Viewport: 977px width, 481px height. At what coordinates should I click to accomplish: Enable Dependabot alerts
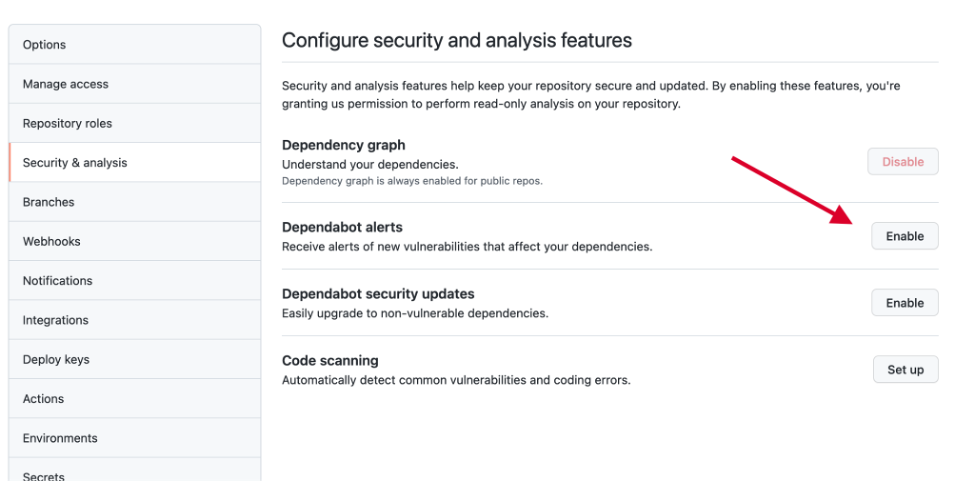click(904, 237)
